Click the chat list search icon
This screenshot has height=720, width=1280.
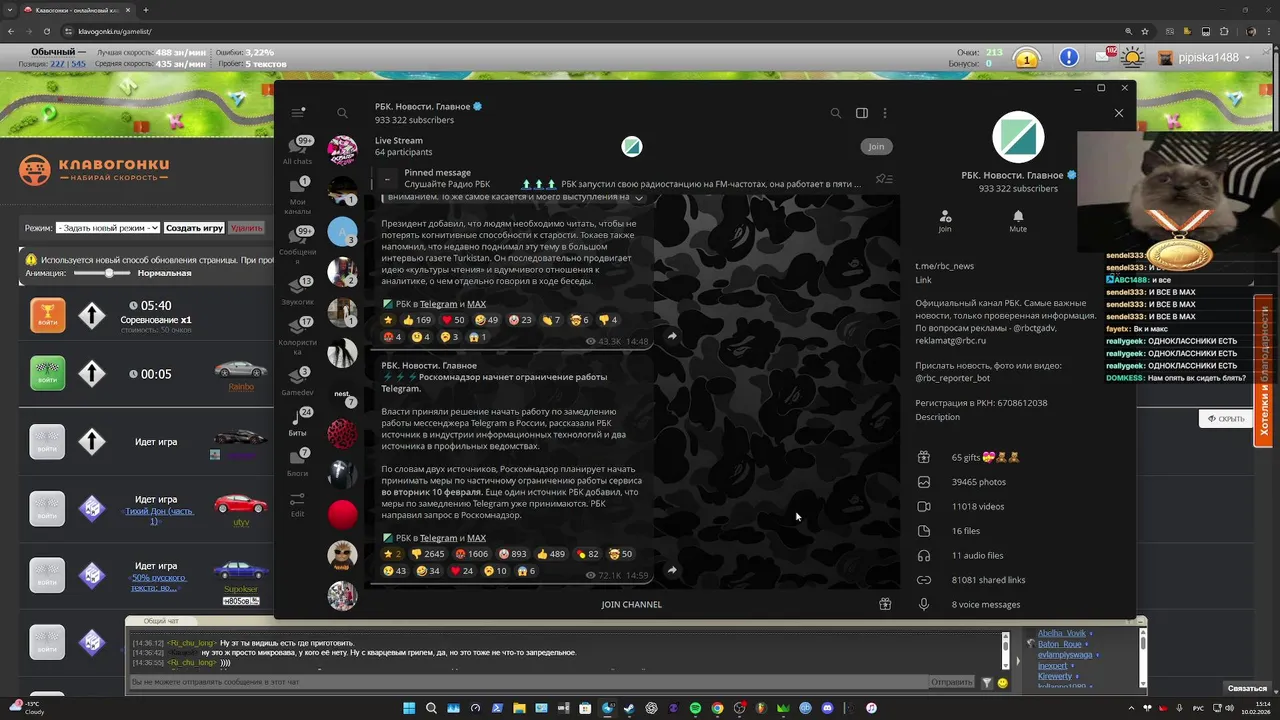[x=342, y=113]
